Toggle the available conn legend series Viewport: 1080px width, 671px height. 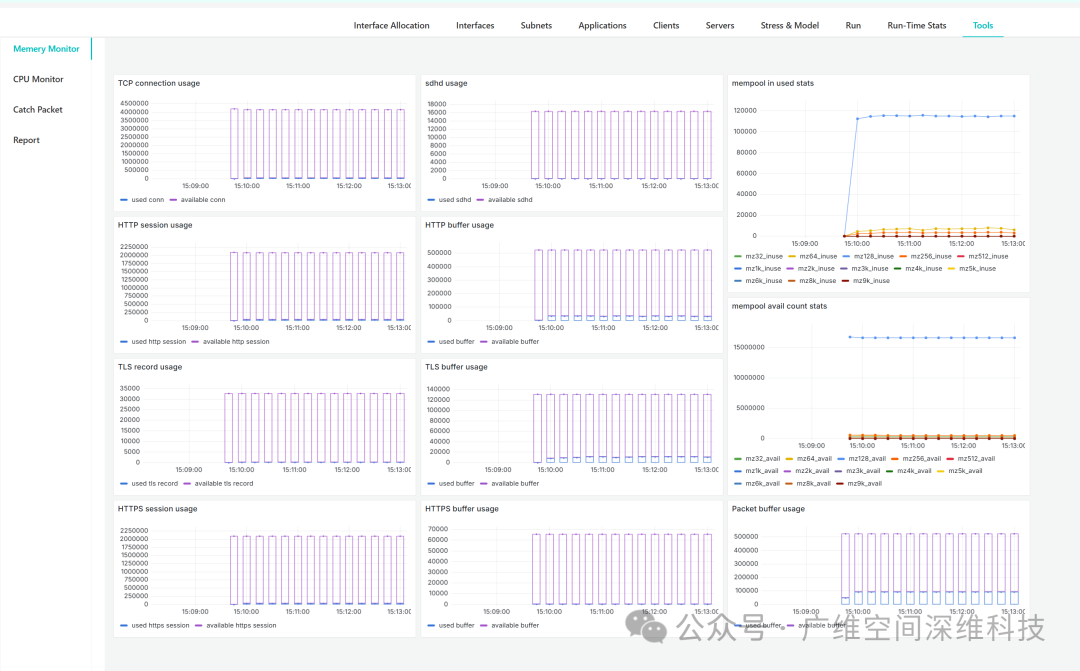point(197,200)
